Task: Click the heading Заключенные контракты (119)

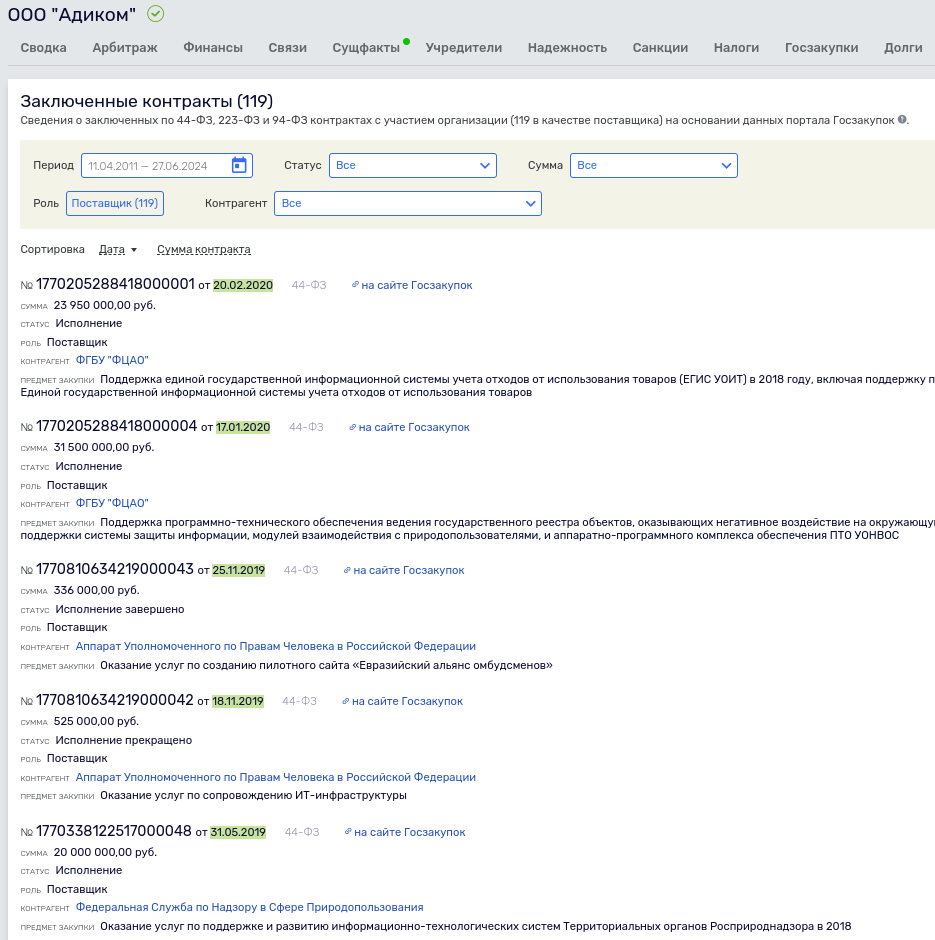Action: [x=147, y=101]
